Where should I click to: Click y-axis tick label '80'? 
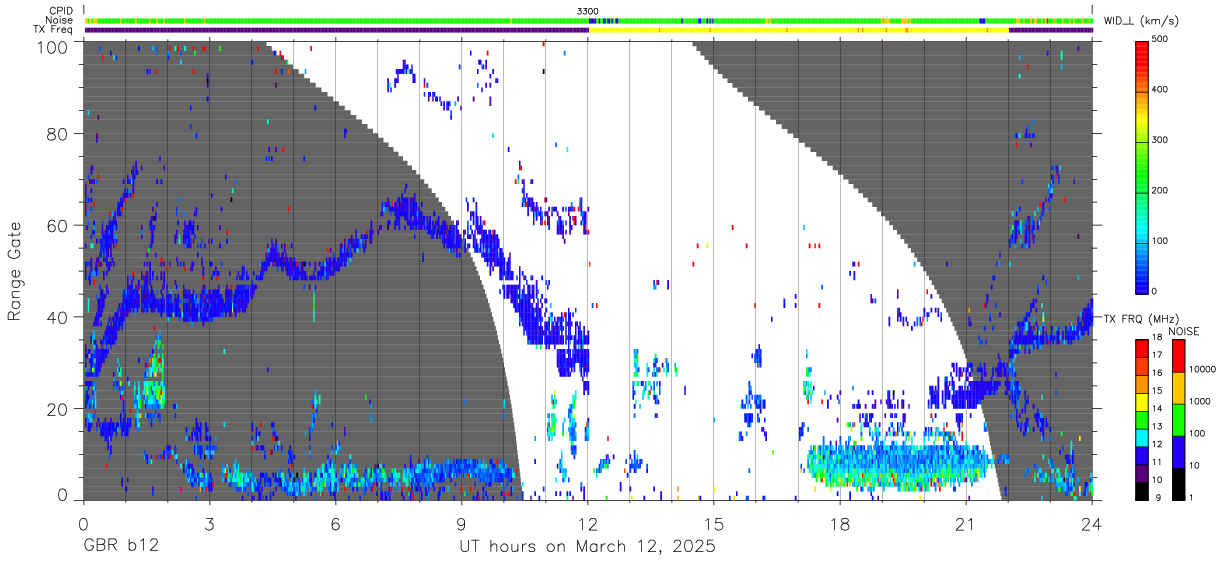point(59,134)
